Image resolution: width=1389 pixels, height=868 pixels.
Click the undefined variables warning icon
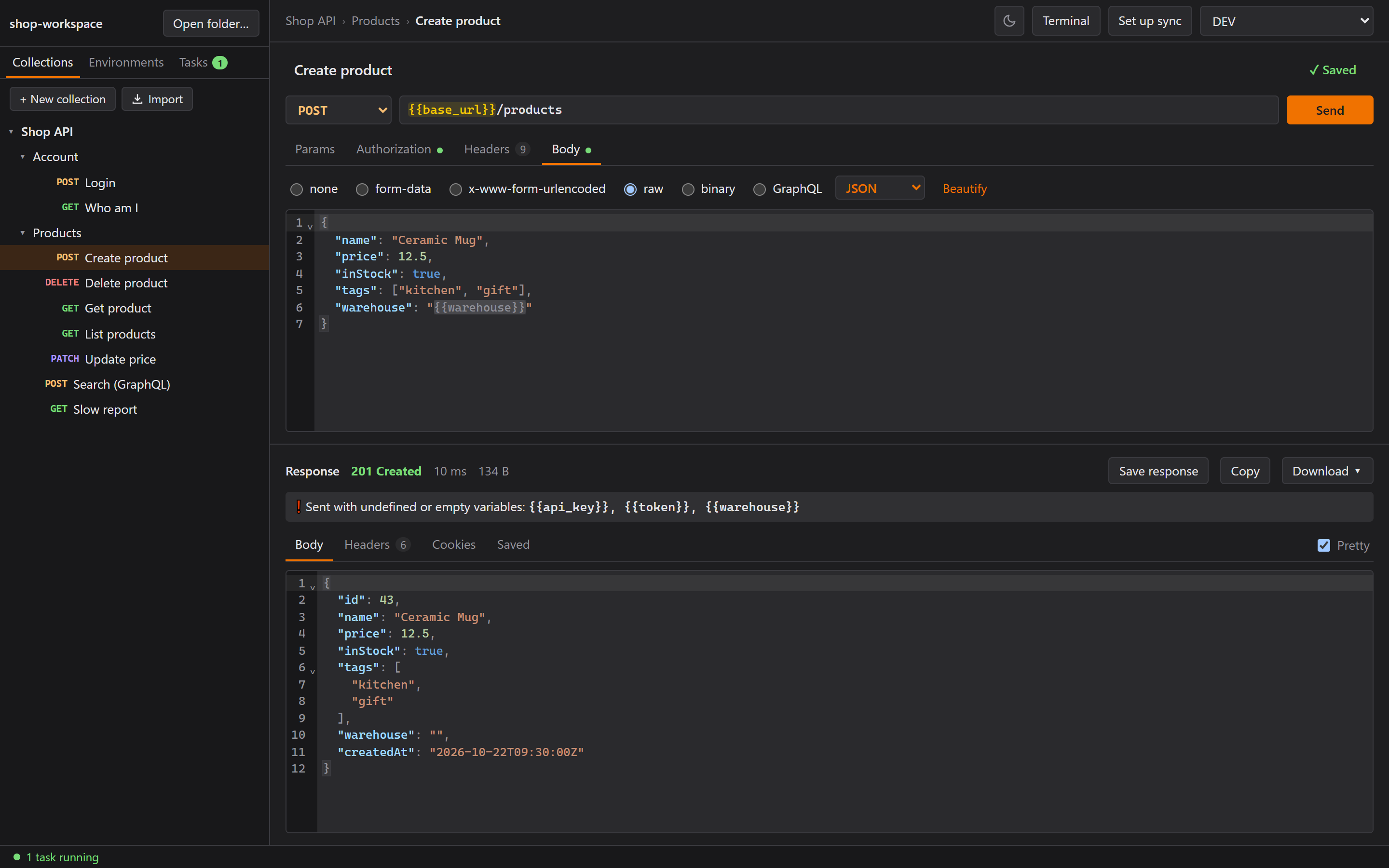click(x=299, y=506)
